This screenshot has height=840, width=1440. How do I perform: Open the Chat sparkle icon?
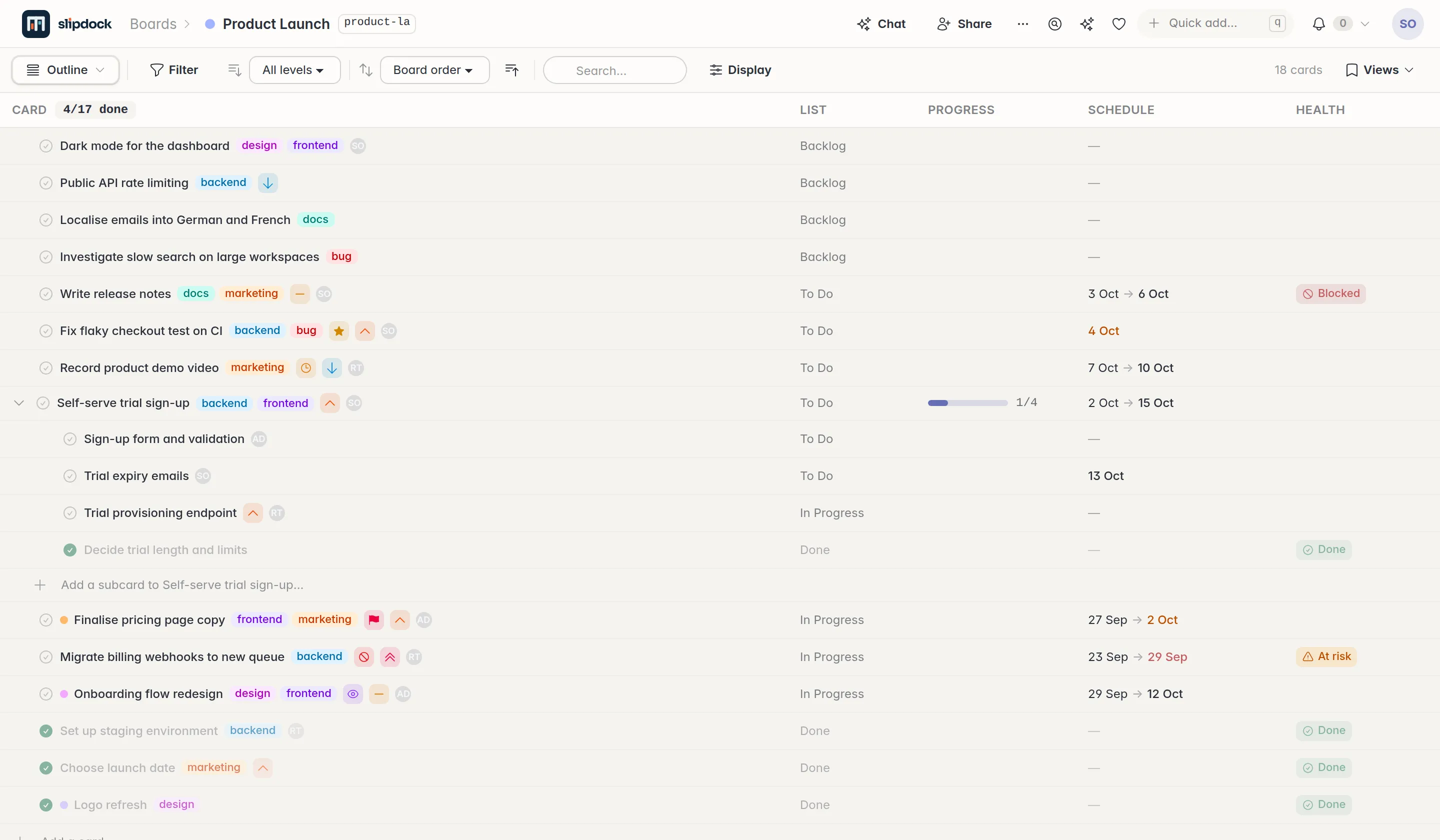tap(863, 24)
